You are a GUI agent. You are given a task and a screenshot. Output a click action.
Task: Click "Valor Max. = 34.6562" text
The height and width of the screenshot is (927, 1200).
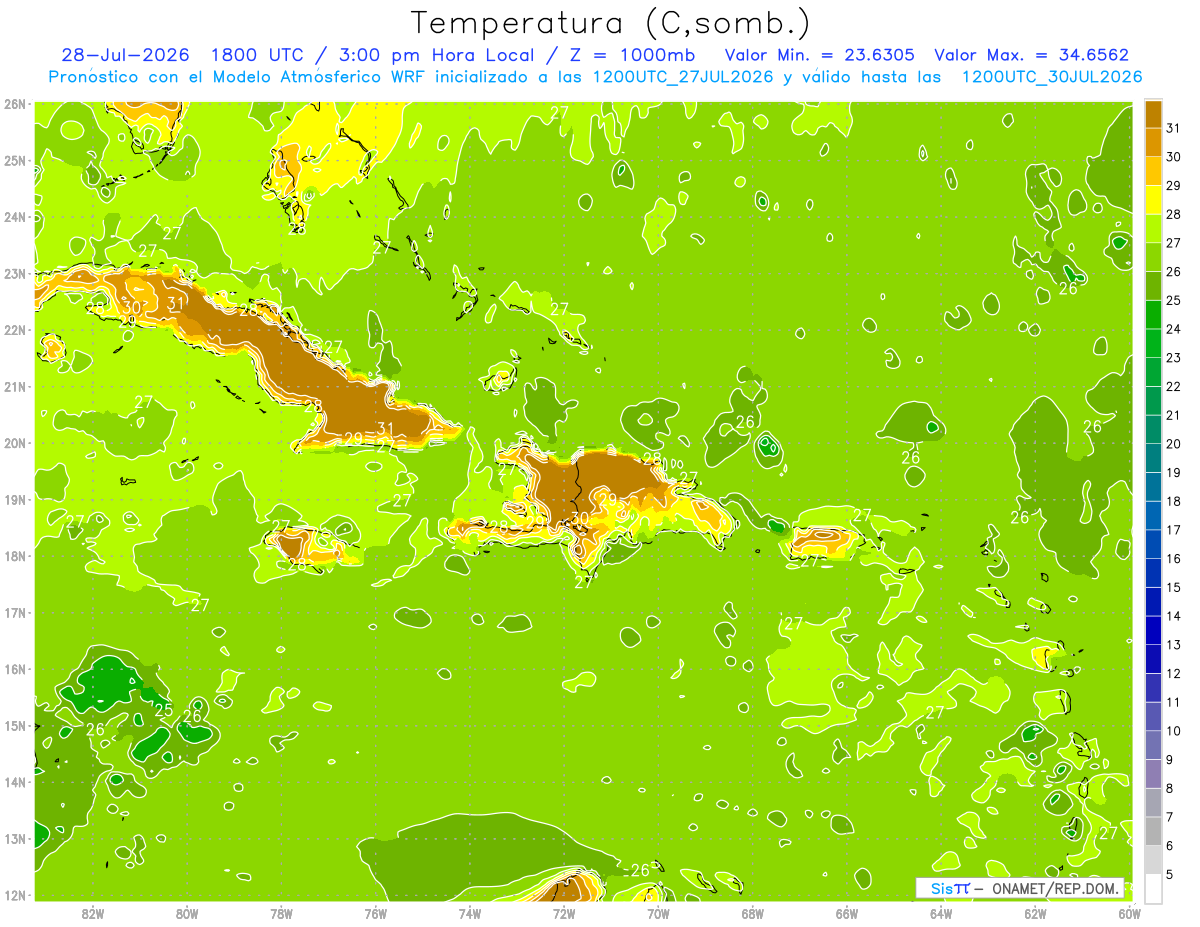point(1031,55)
